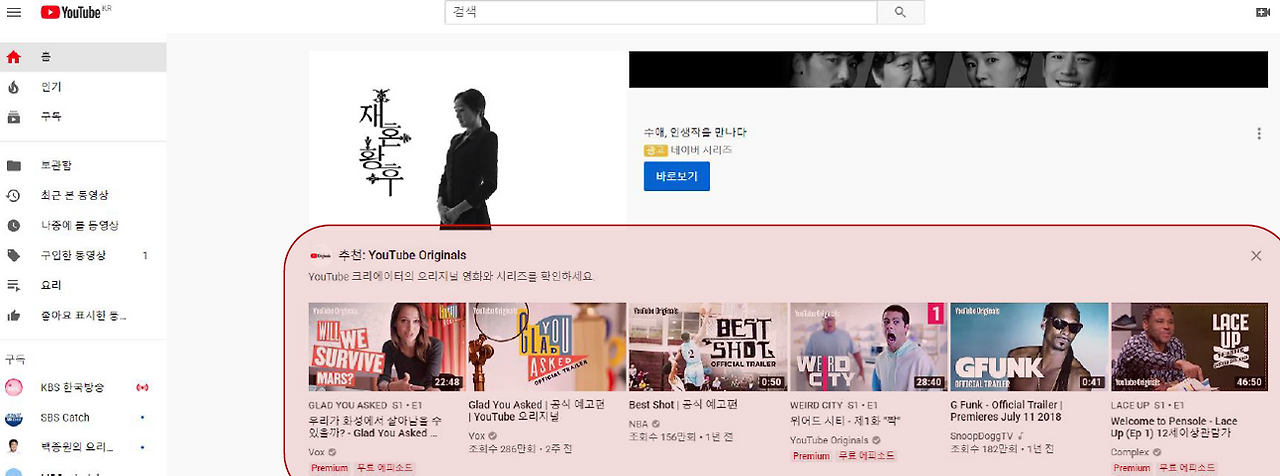Click the YouTube Originals section icon

[x=320, y=255]
